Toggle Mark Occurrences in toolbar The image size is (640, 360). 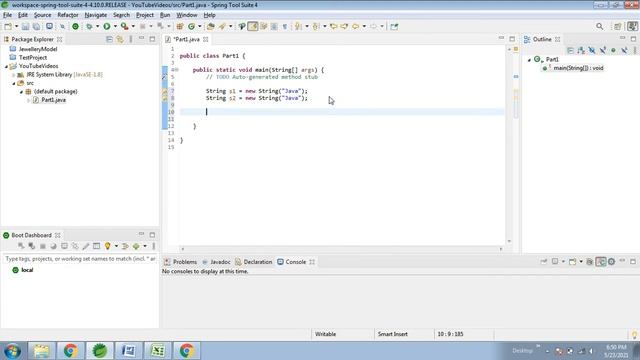[253, 27]
